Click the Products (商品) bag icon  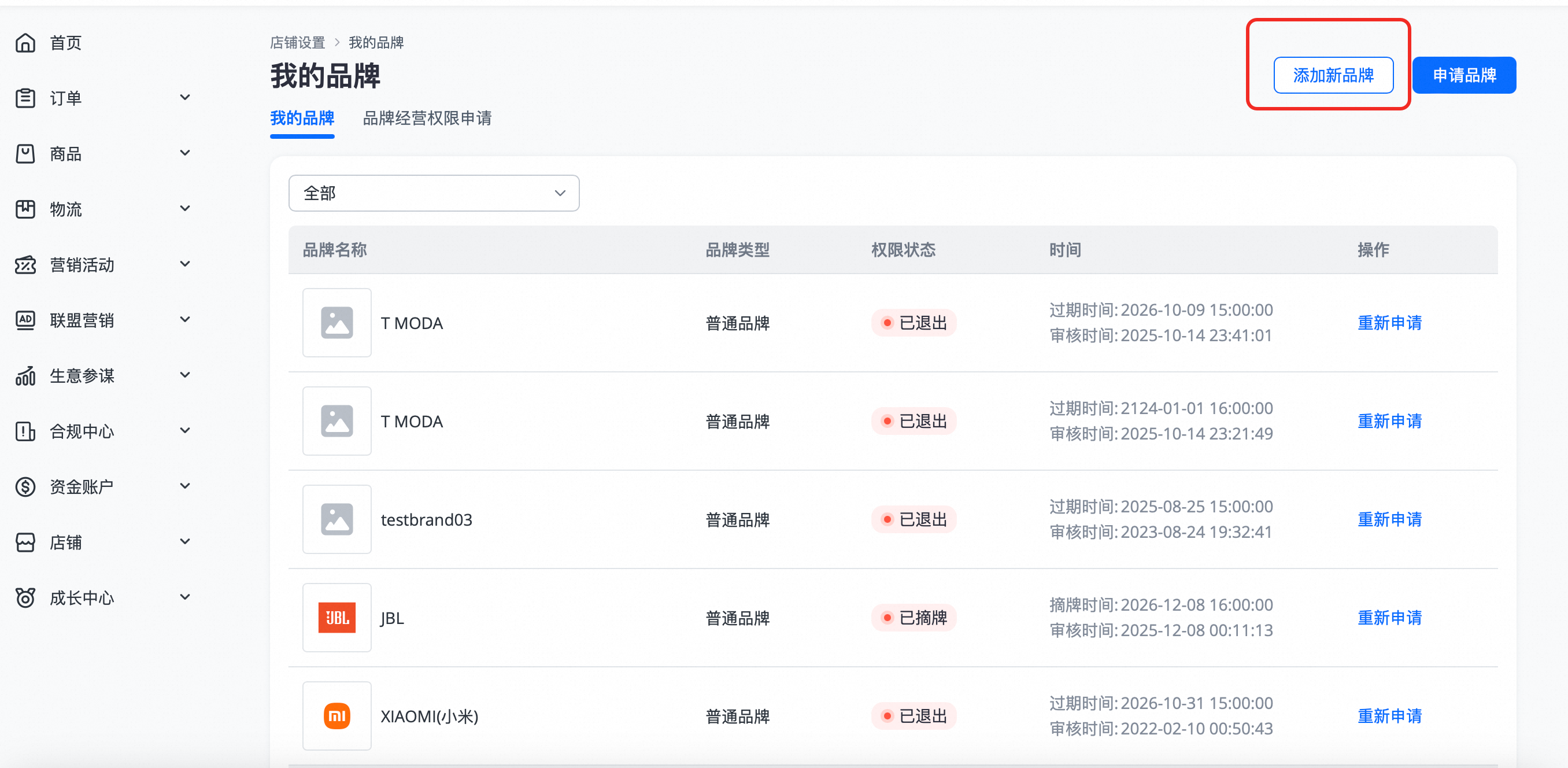pyautogui.click(x=25, y=153)
